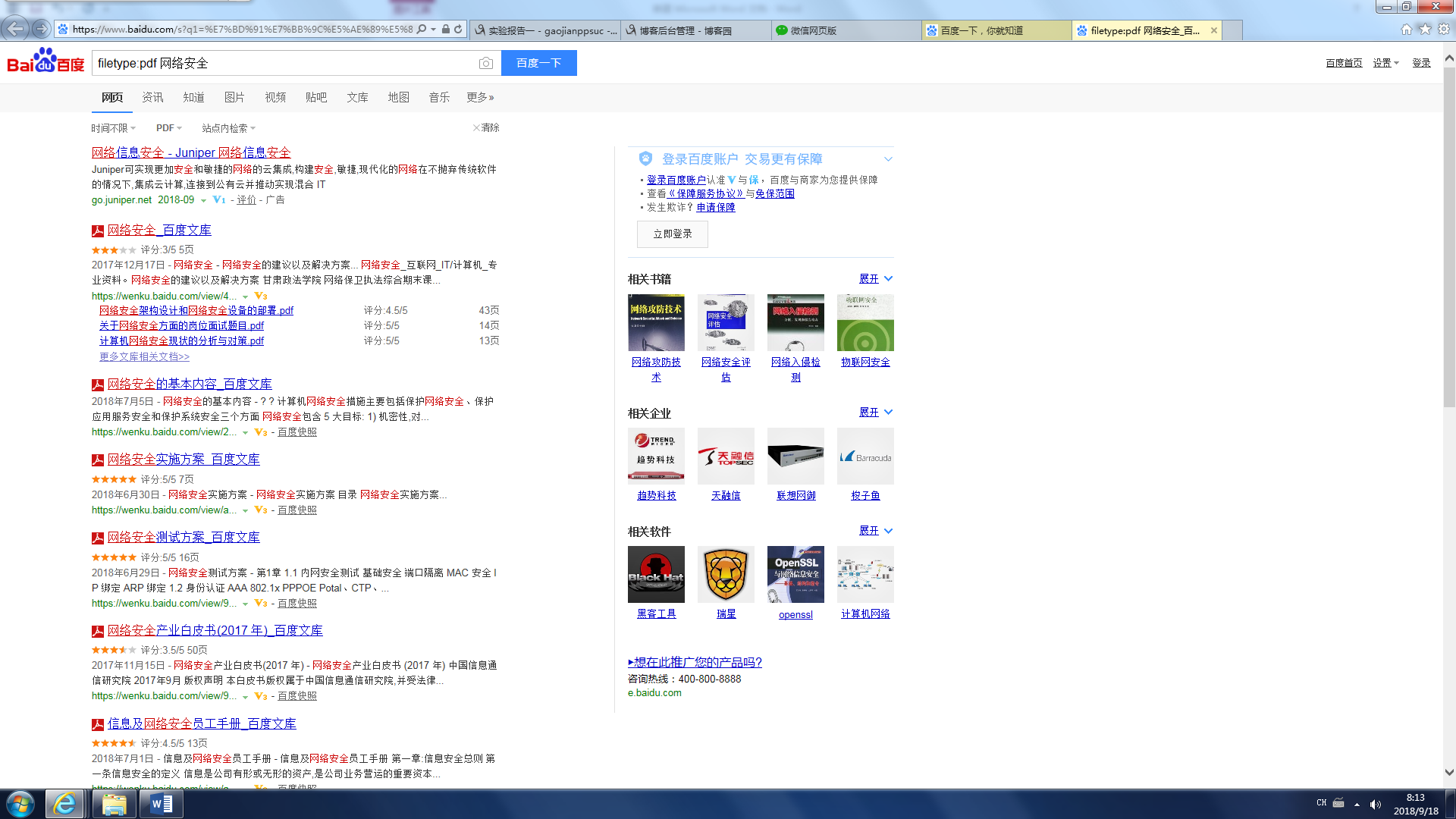Click the browser back arrow button
This screenshot has width=1456, height=819.
click(14, 29)
